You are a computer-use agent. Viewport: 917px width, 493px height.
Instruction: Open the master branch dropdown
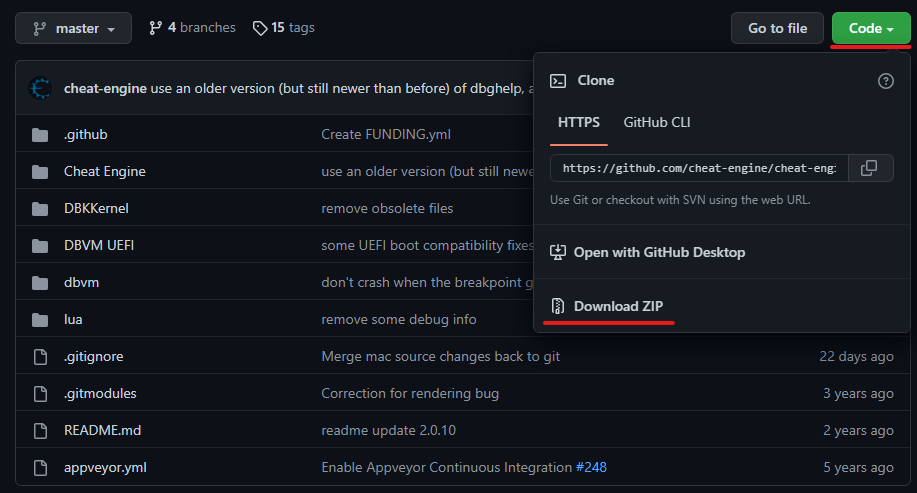[74, 28]
